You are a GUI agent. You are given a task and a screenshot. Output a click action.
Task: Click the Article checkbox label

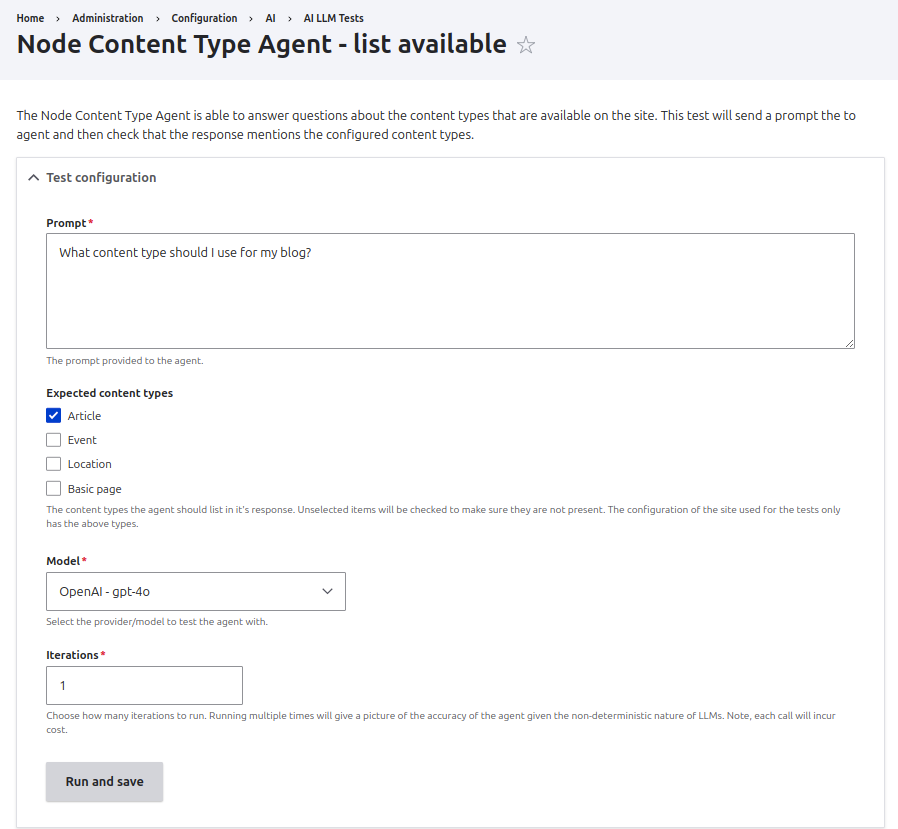pos(84,416)
